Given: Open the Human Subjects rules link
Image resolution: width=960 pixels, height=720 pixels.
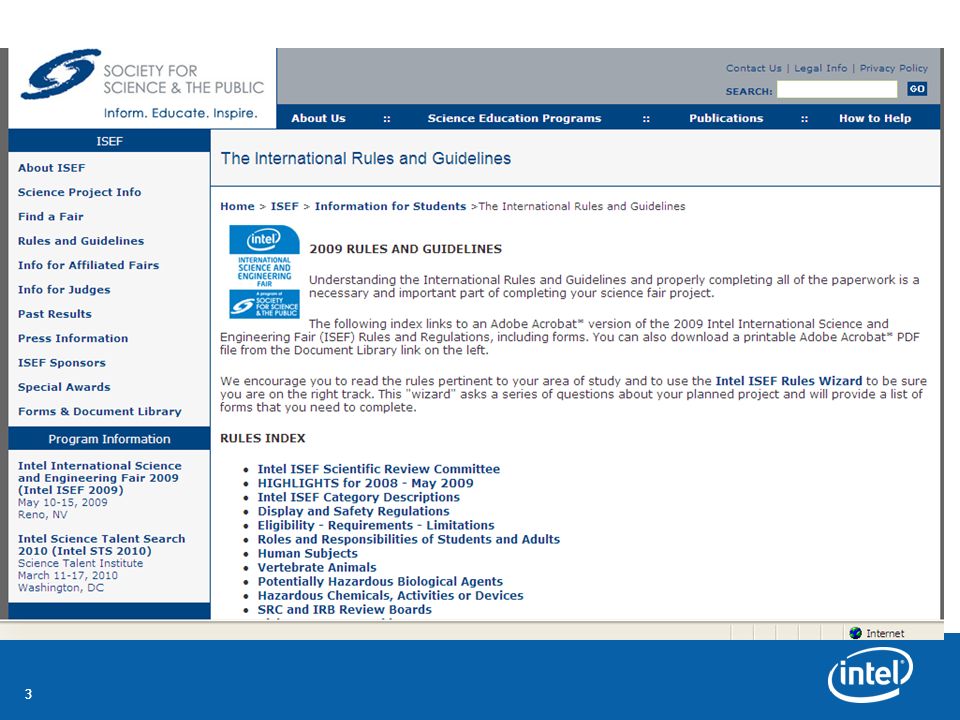Looking at the screenshot, I should (307, 553).
